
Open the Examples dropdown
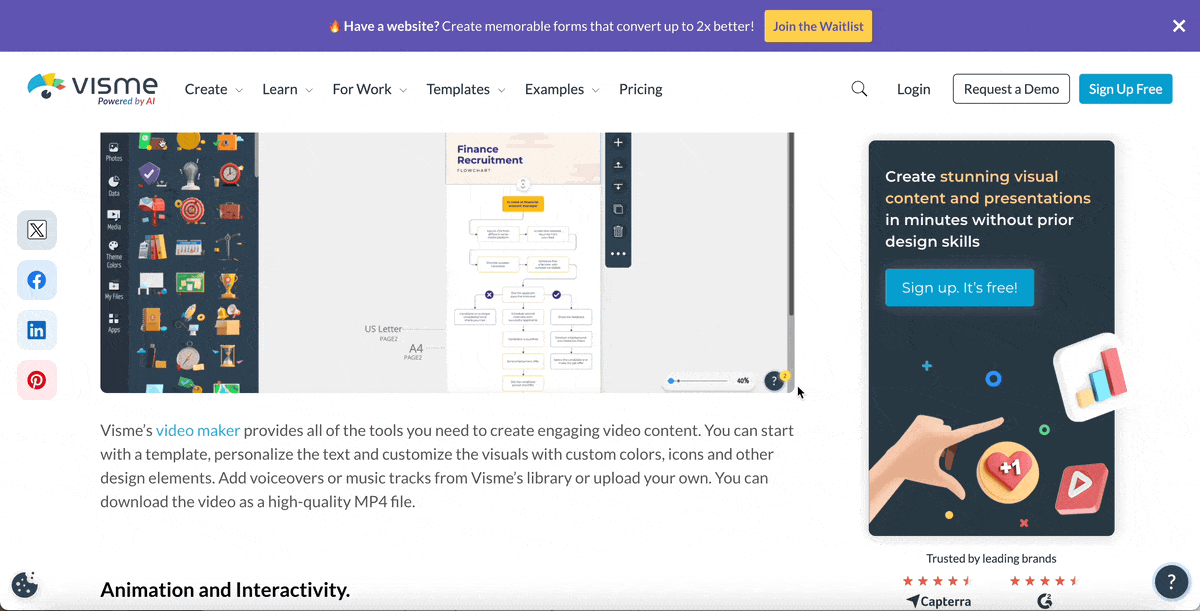click(x=561, y=89)
